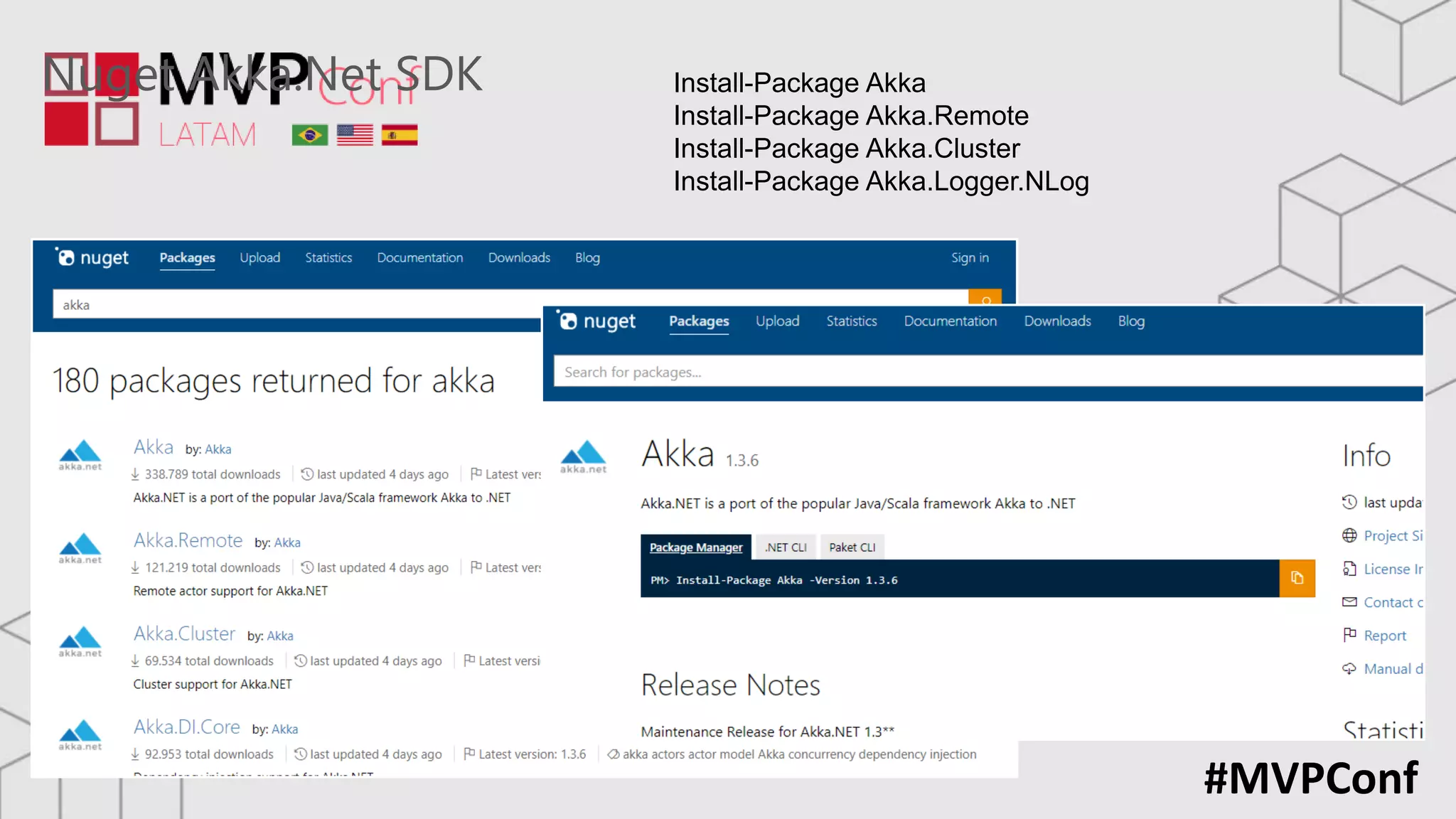Open Packages tab in search results window

click(x=187, y=257)
